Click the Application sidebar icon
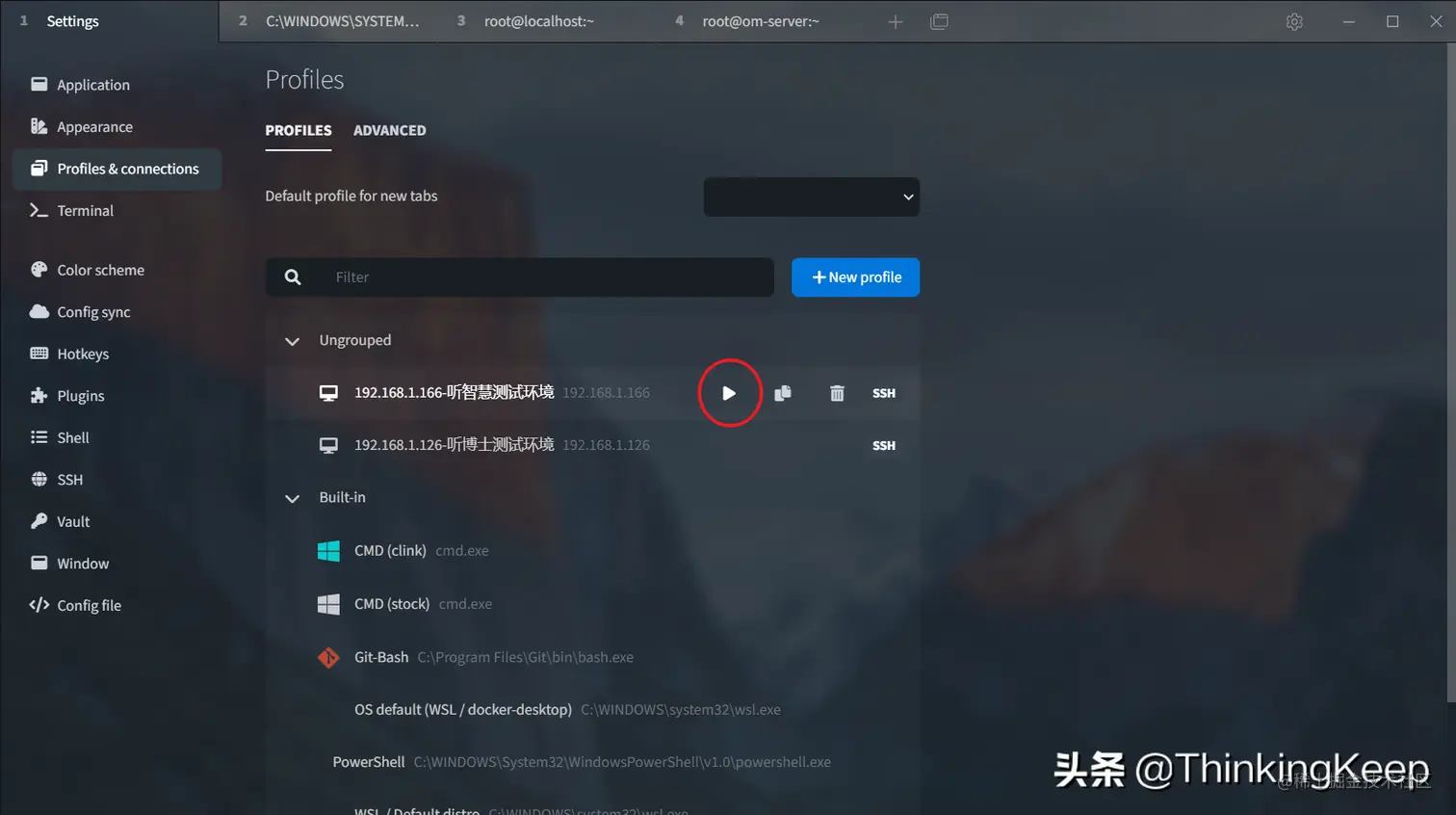 coord(39,84)
